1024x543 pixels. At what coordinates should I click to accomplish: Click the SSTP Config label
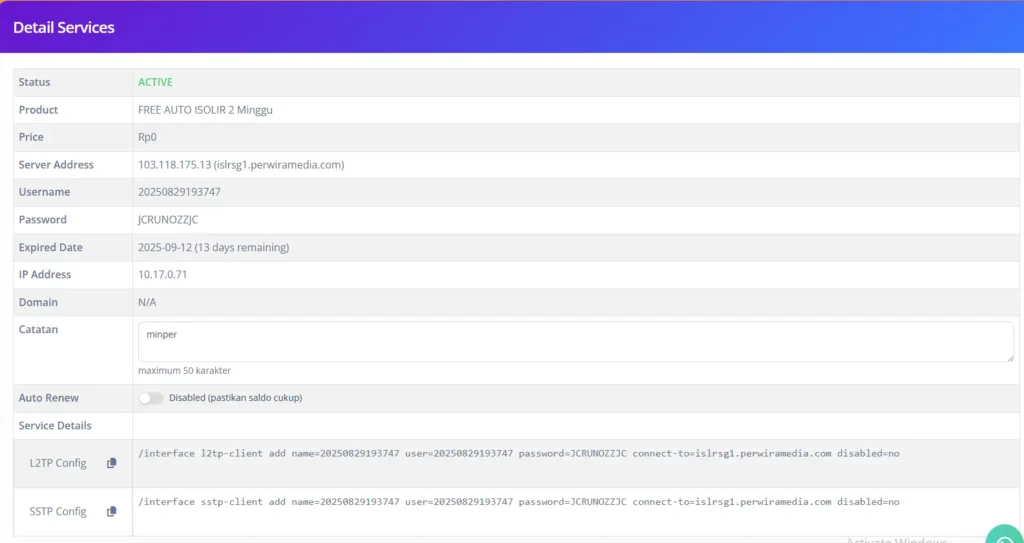[x=57, y=511]
